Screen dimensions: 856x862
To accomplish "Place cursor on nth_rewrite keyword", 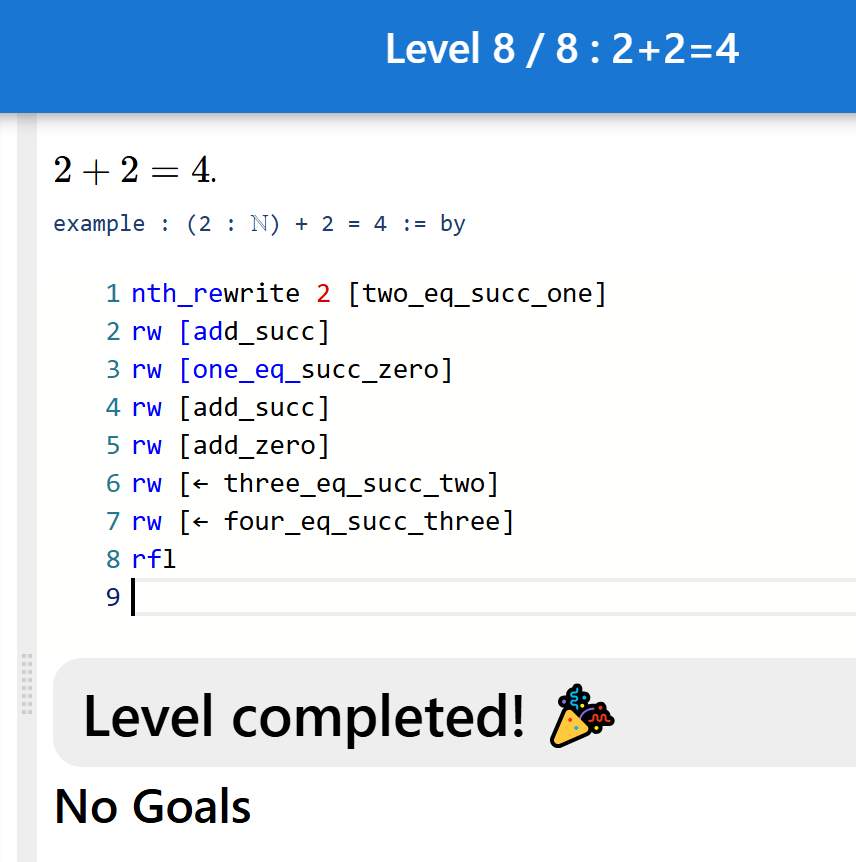I will pyautogui.click(x=215, y=294).
